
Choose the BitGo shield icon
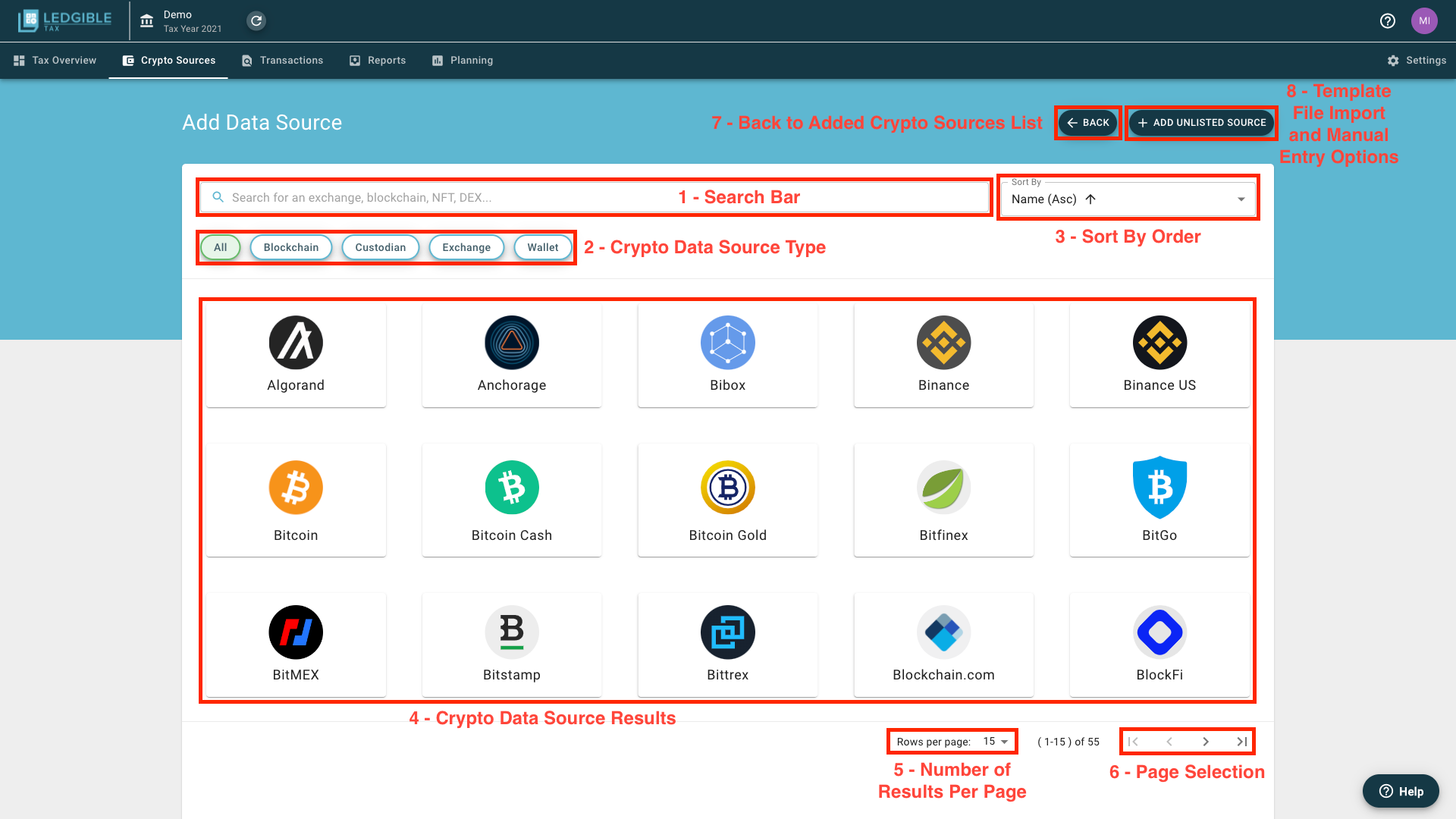[x=1160, y=488]
